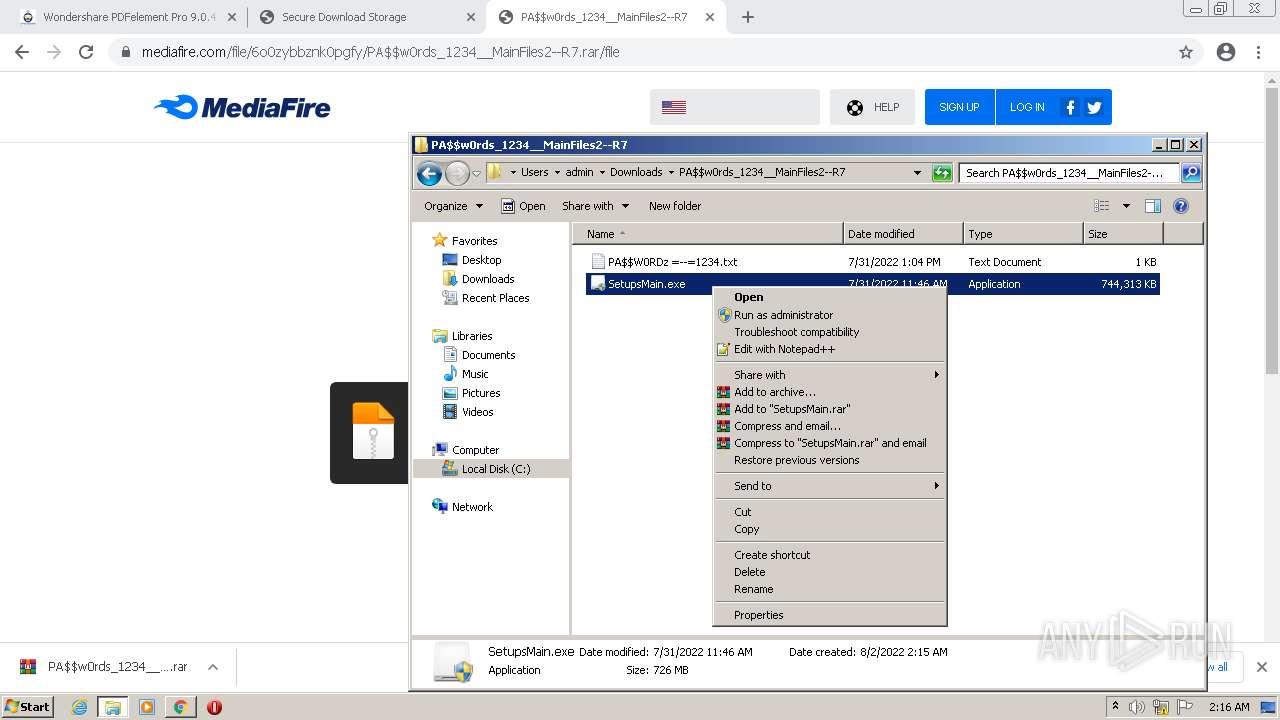The image size is (1280, 720).
Task: Select PA$$W0RDz =--=1234.txt file
Action: [x=673, y=262]
